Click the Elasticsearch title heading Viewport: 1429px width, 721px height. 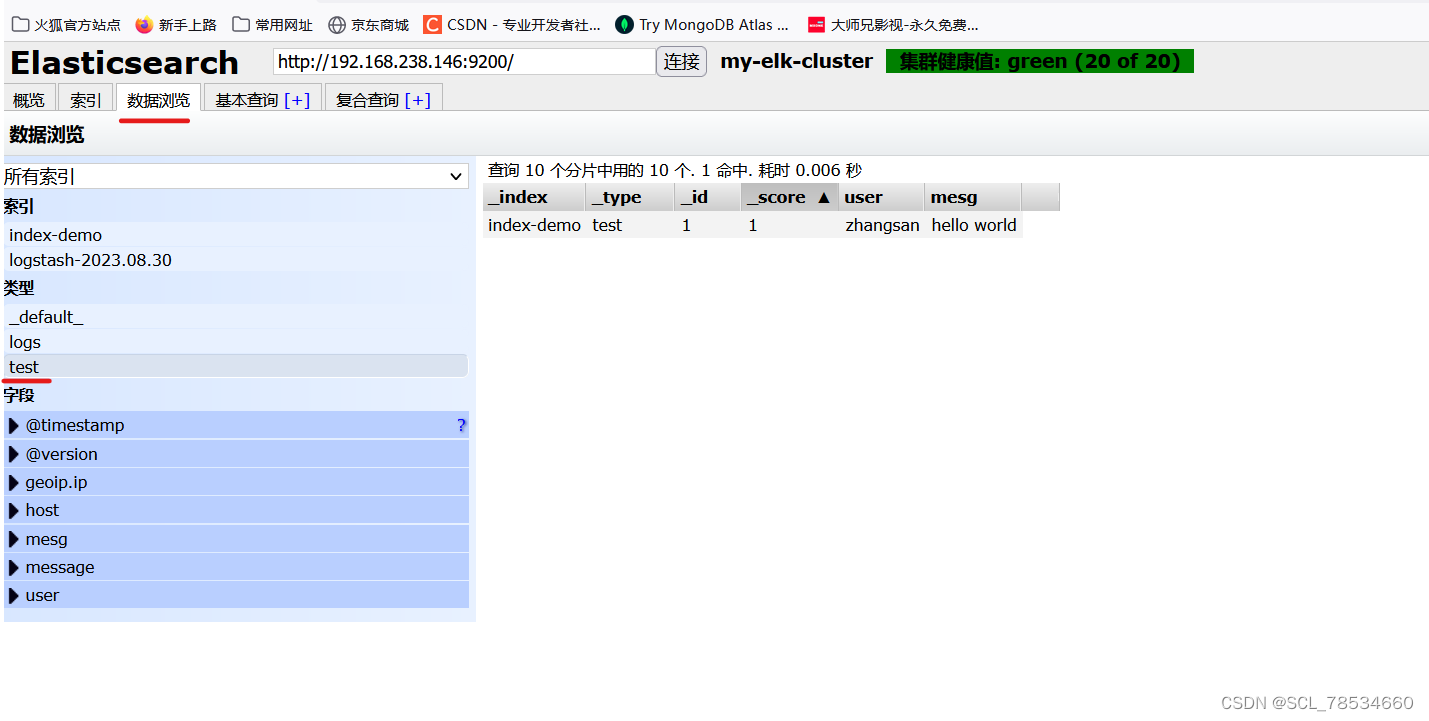point(125,63)
